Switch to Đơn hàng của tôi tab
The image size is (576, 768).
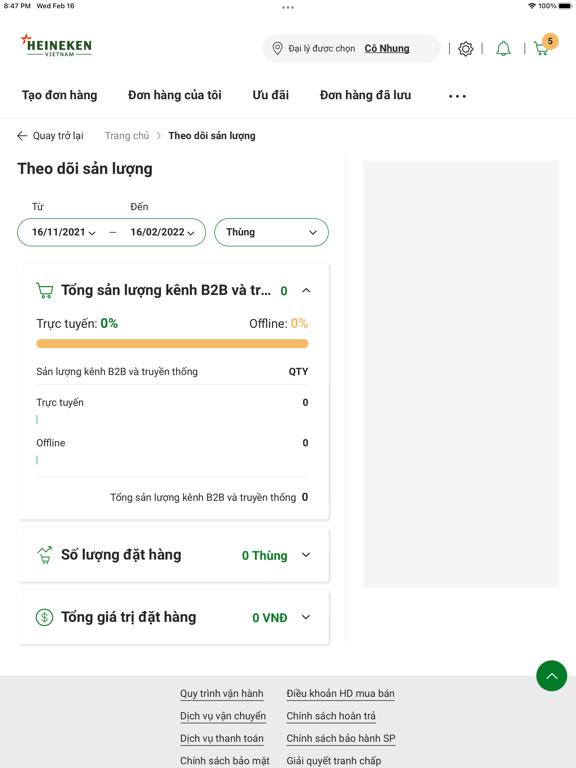[175, 95]
